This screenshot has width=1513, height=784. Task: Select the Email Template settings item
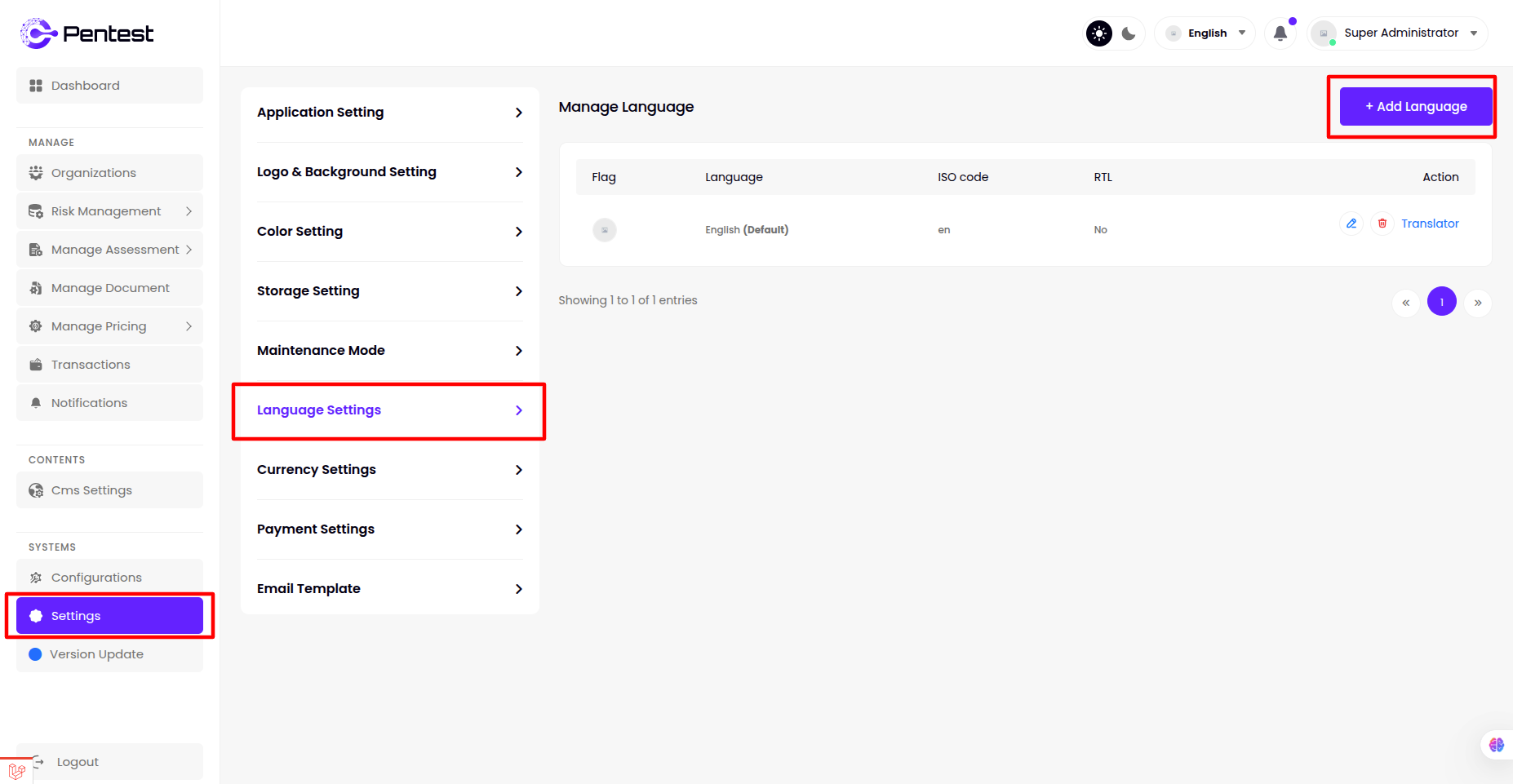[x=389, y=589]
